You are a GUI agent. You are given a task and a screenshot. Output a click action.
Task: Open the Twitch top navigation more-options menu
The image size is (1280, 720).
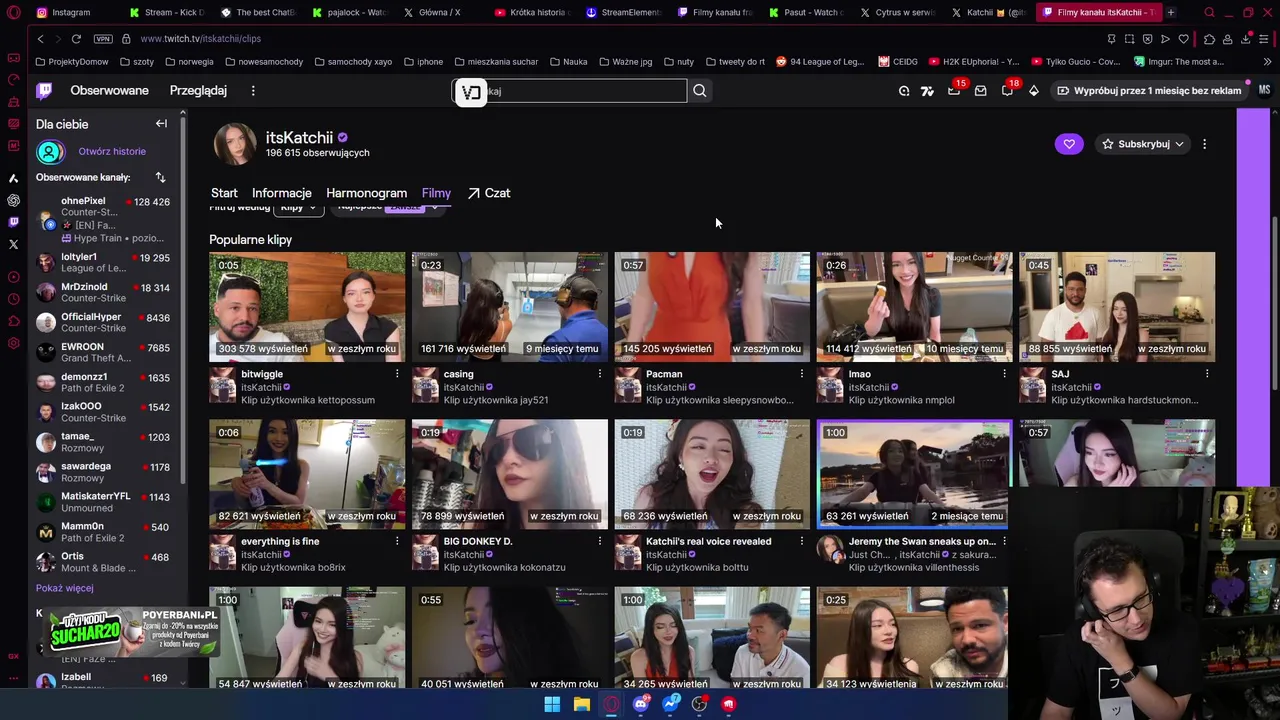(253, 91)
